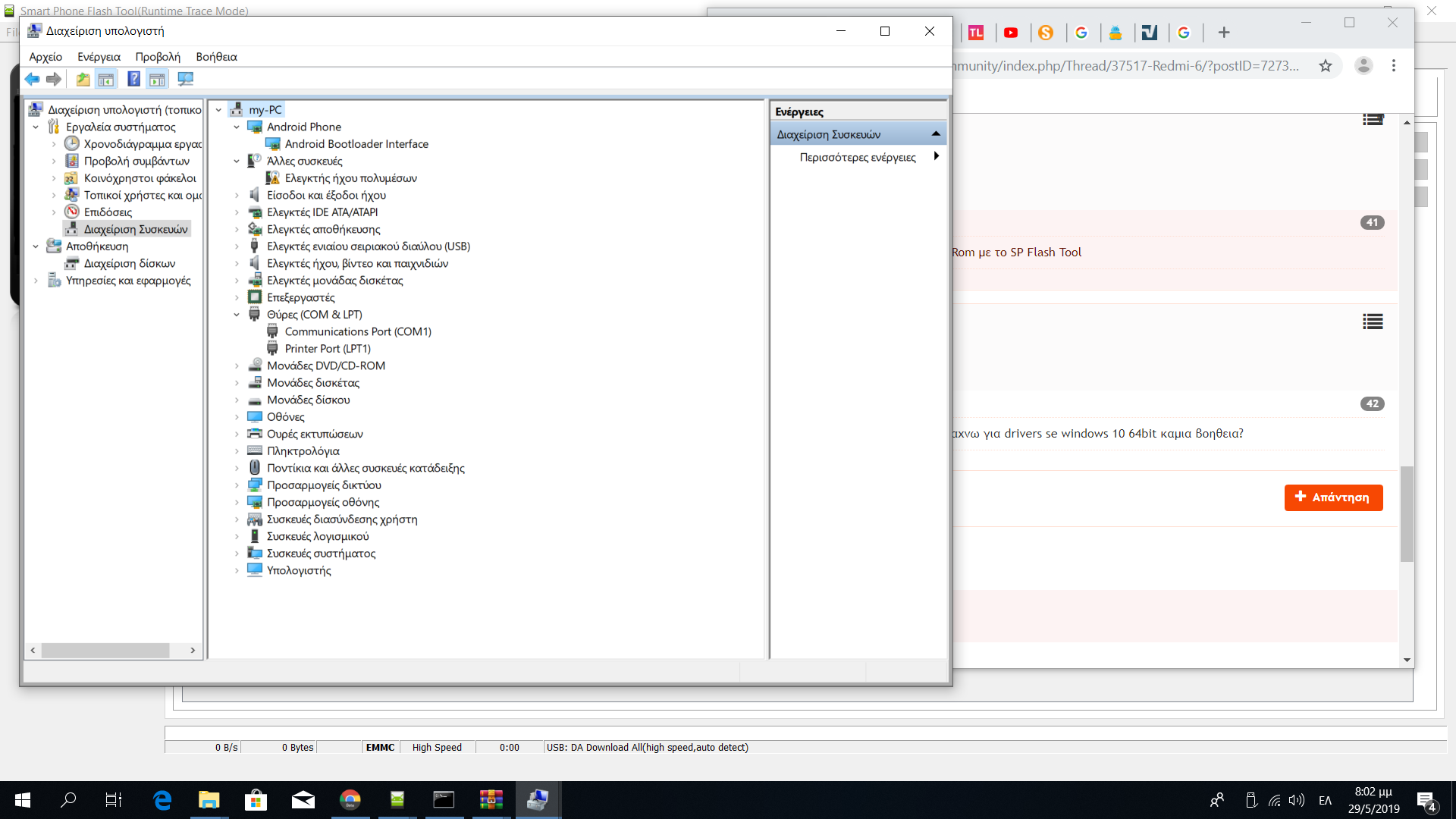This screenshot has width=1456, height=819.
Task: Expand the USB controllers category
Action: (237, 246)
